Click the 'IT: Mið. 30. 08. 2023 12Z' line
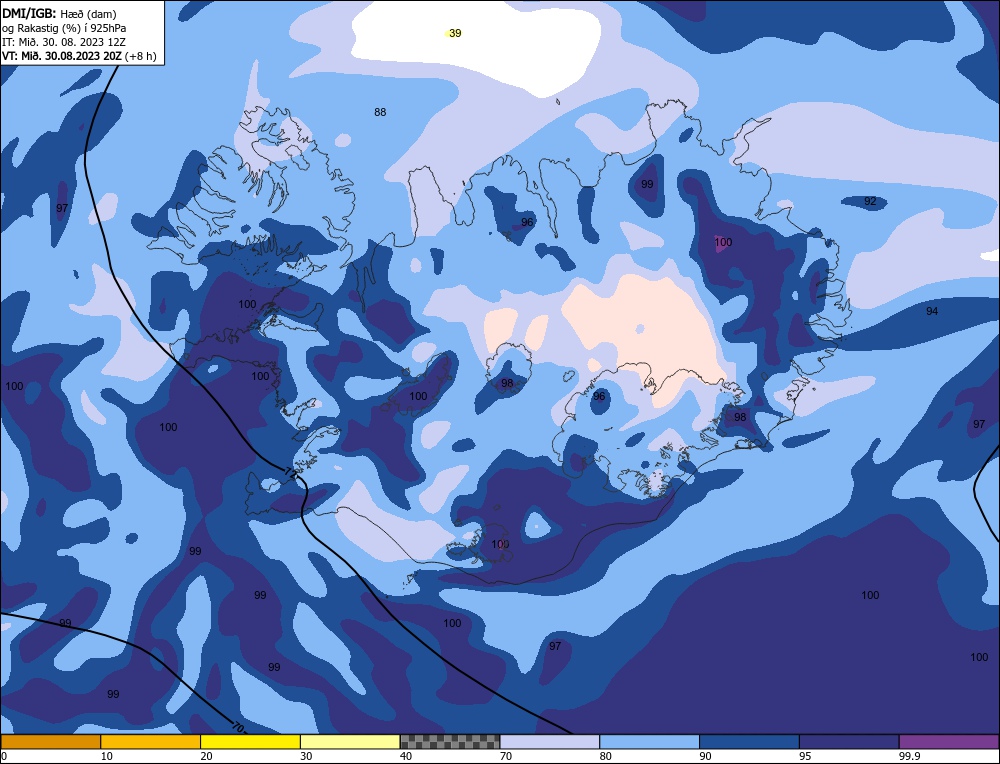This screenshot has width=1000, height=764. click(64, 42)
